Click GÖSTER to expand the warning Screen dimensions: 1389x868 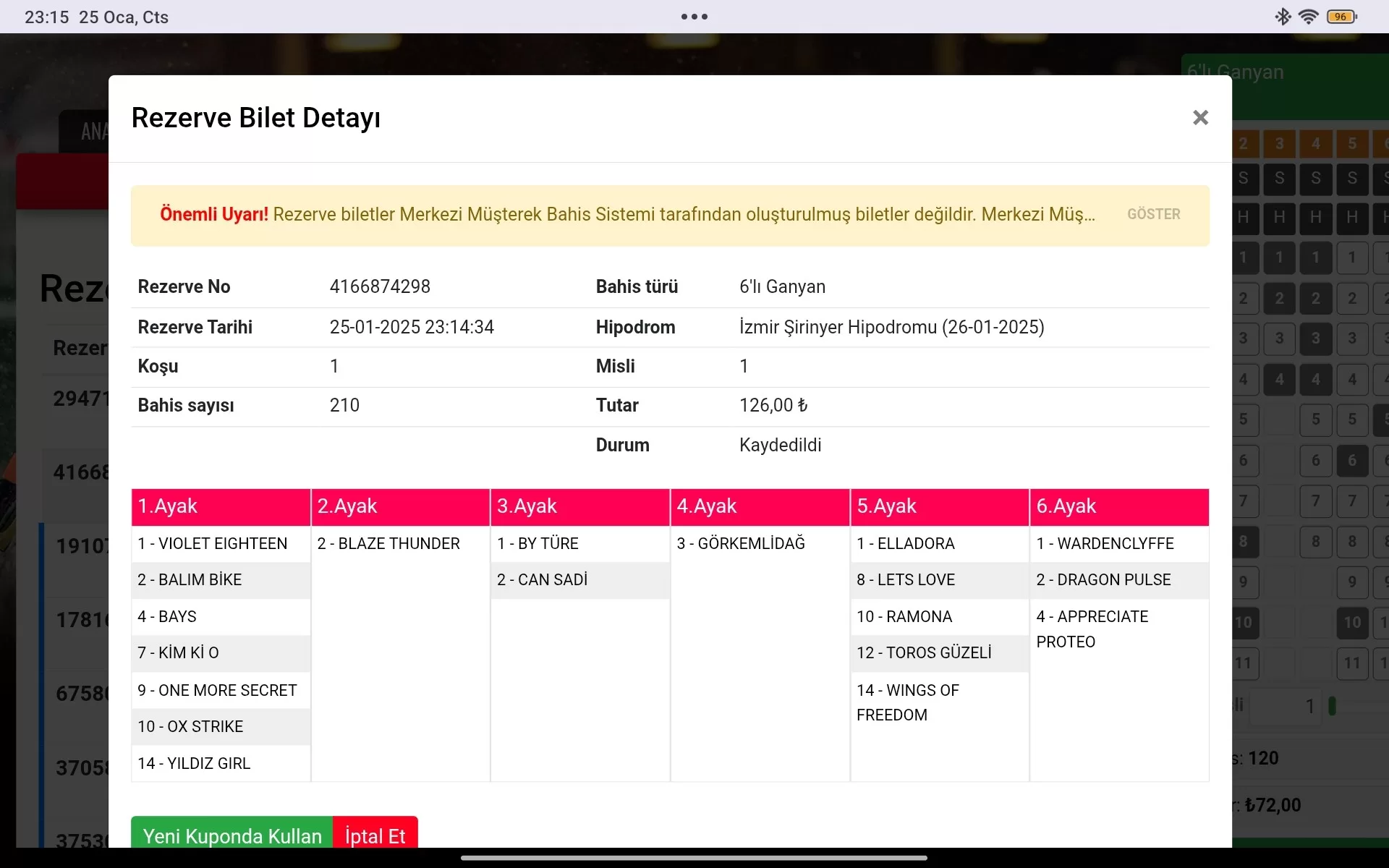click(x=1153, y=214)
